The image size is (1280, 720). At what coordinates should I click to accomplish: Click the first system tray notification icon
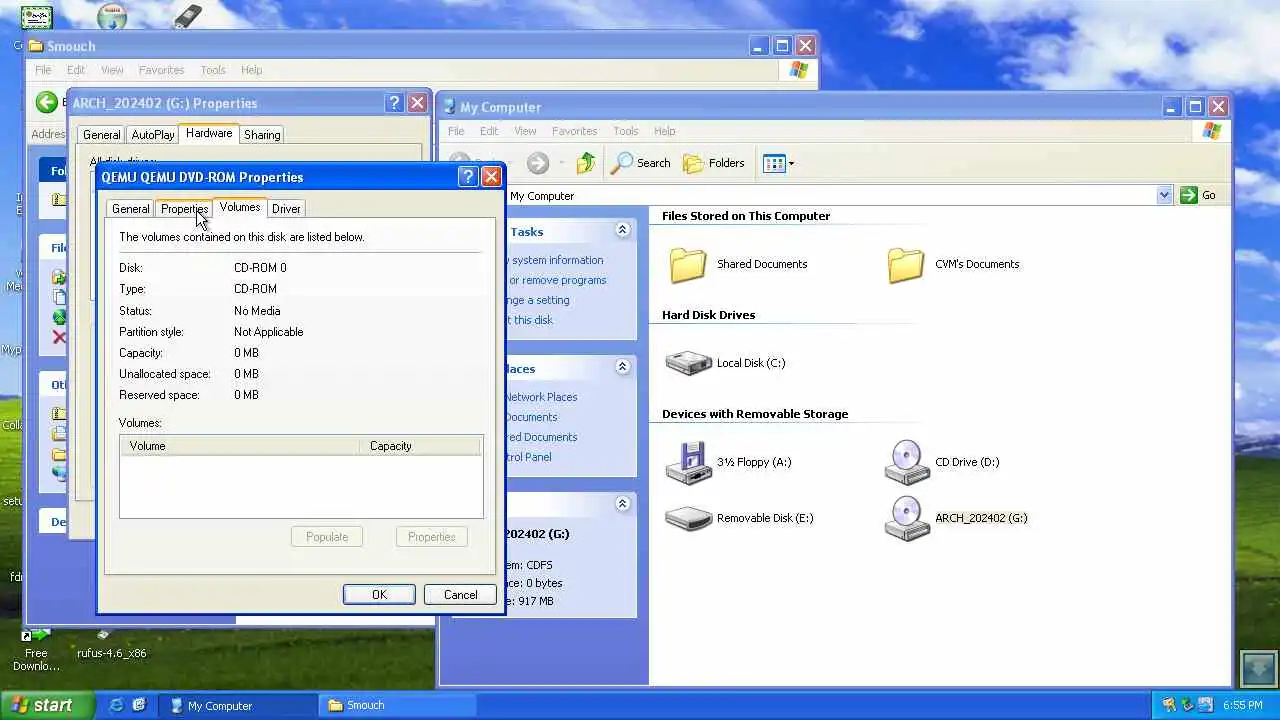click(x=1168, y=705)
